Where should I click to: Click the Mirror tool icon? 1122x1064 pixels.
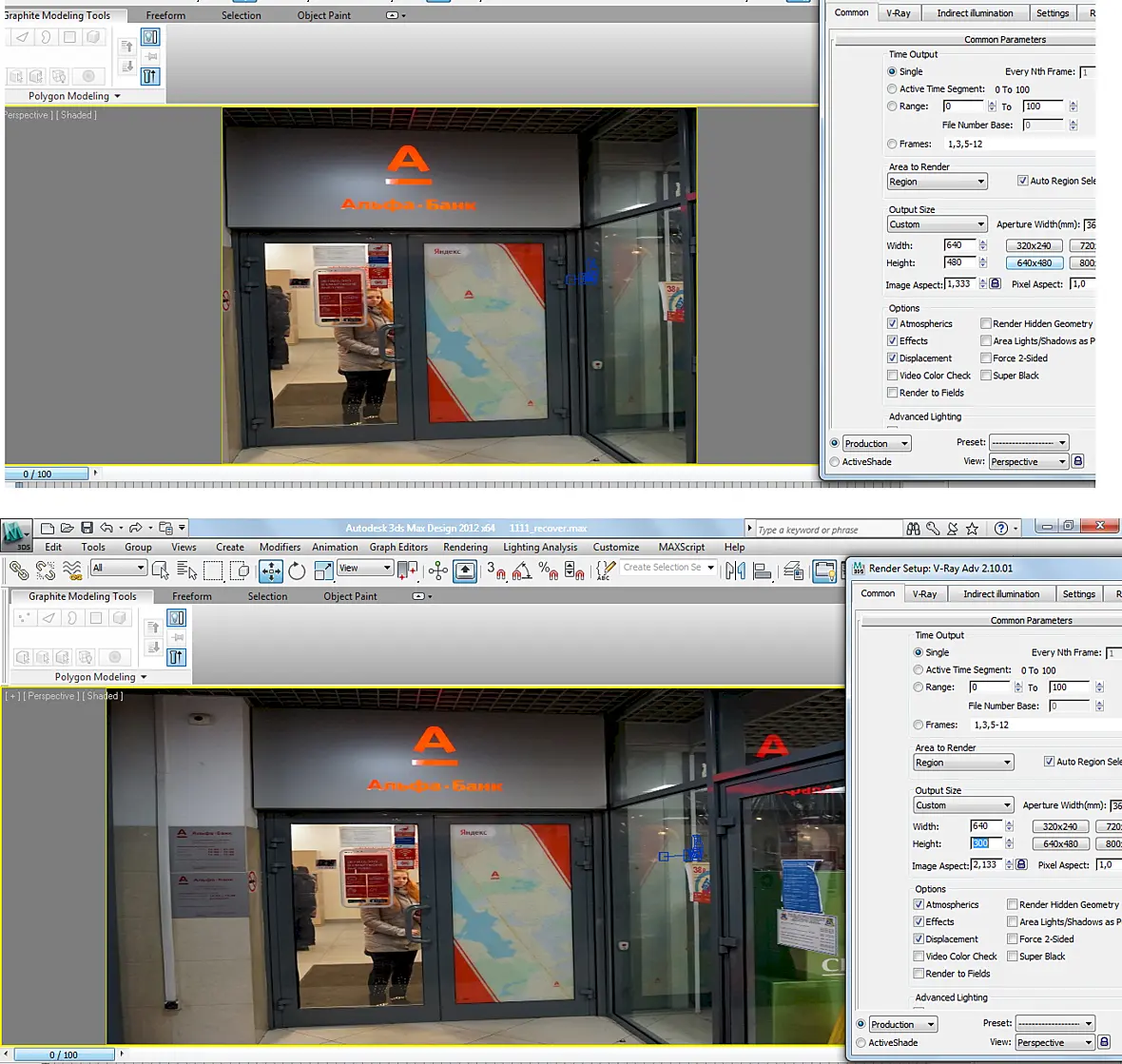[736, 571]
